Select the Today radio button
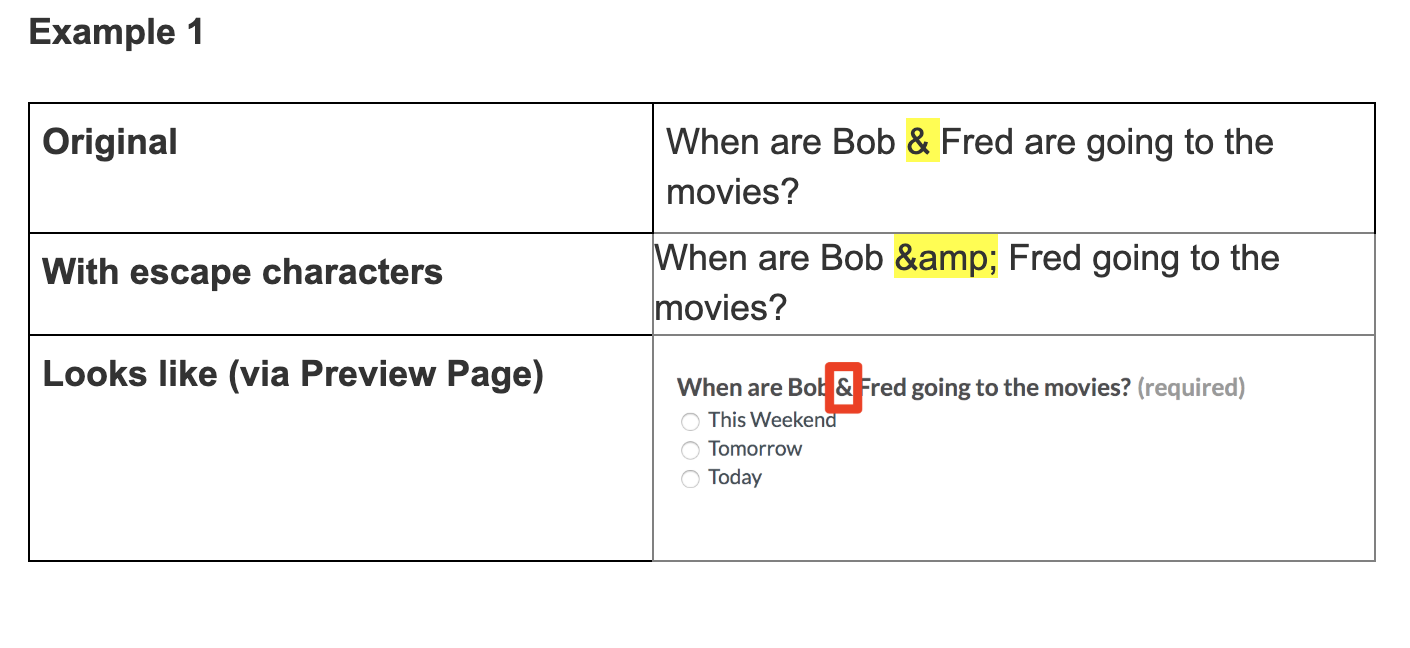This screenshot has width=1410, height=648. pos(690,479)
